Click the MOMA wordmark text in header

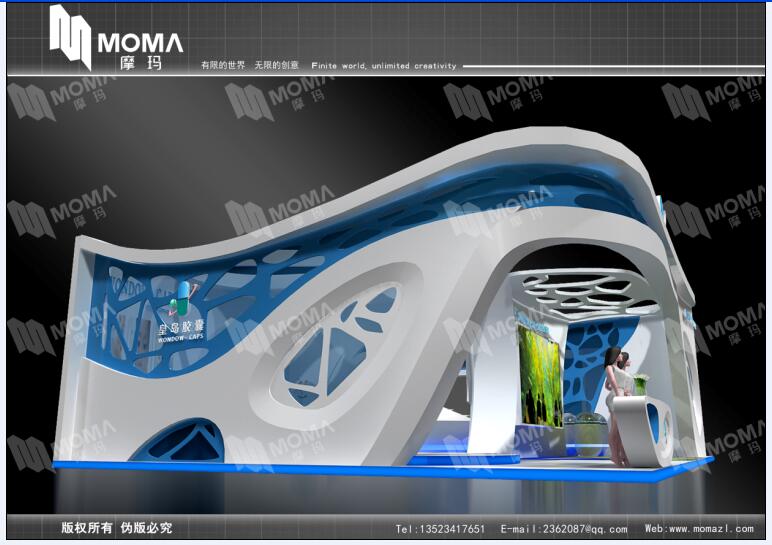coord(140,42)
